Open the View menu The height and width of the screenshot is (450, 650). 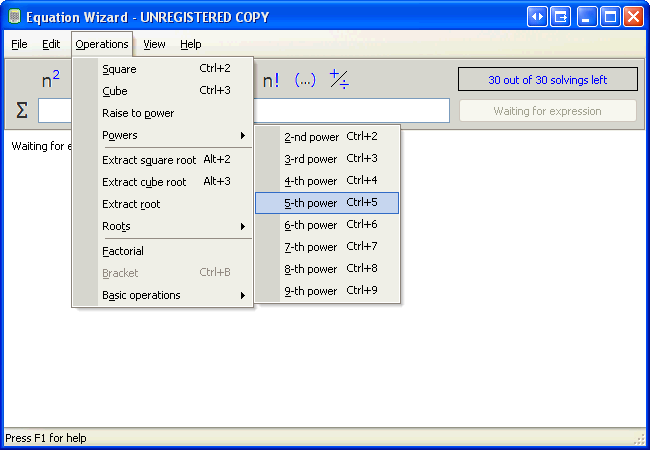[154, 44]
